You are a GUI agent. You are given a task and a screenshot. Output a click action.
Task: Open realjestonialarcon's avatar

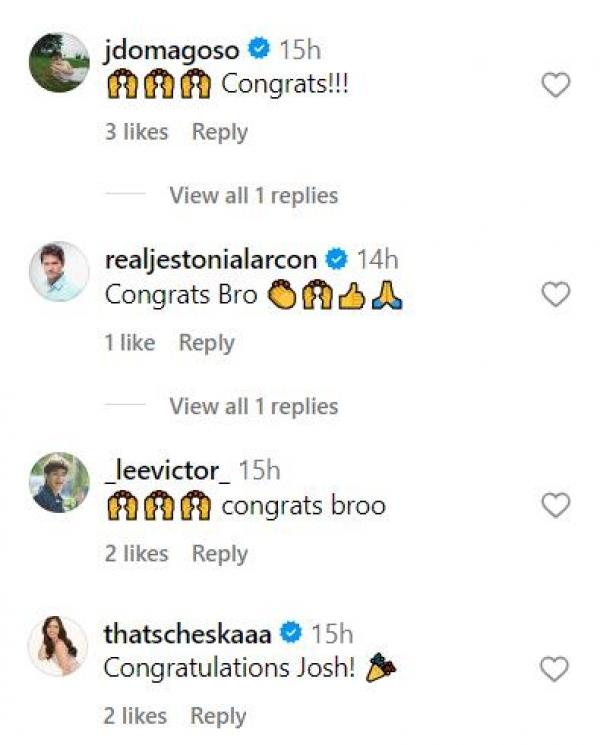59,271
